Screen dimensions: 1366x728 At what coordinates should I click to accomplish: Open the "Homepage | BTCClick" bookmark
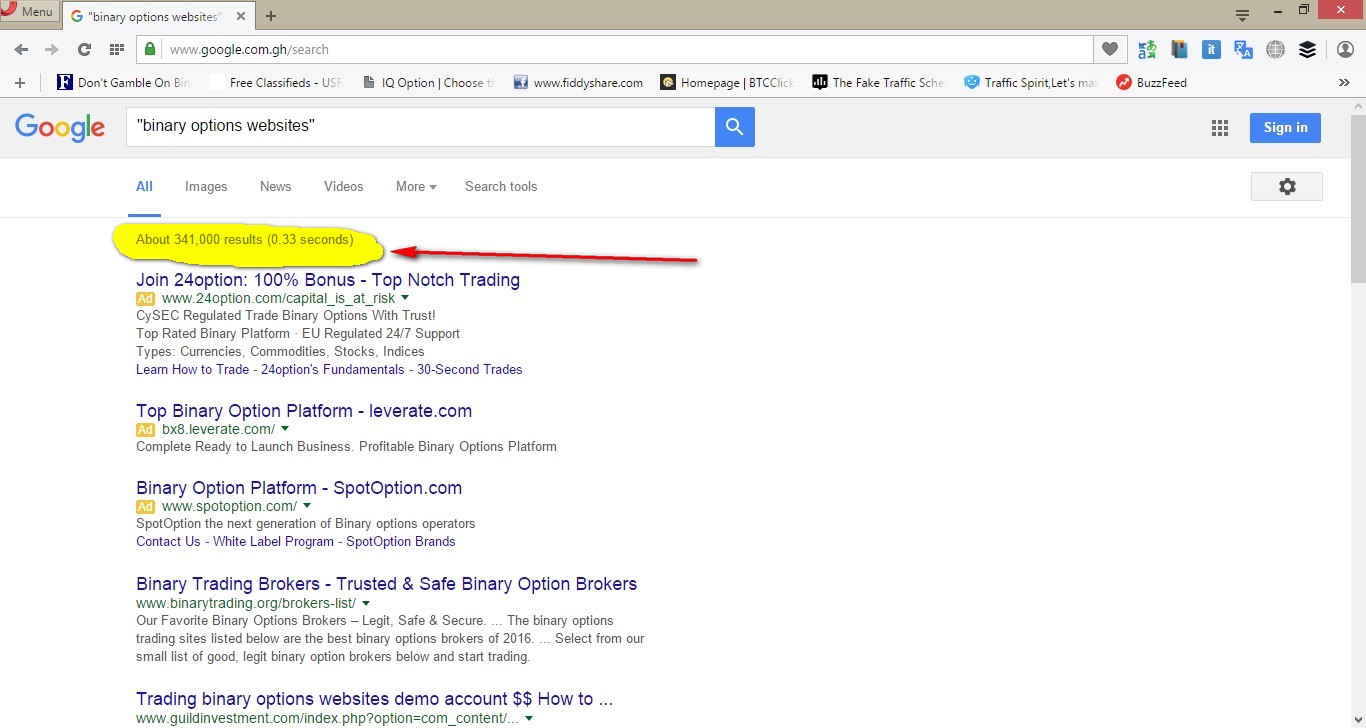pos(726,83)
